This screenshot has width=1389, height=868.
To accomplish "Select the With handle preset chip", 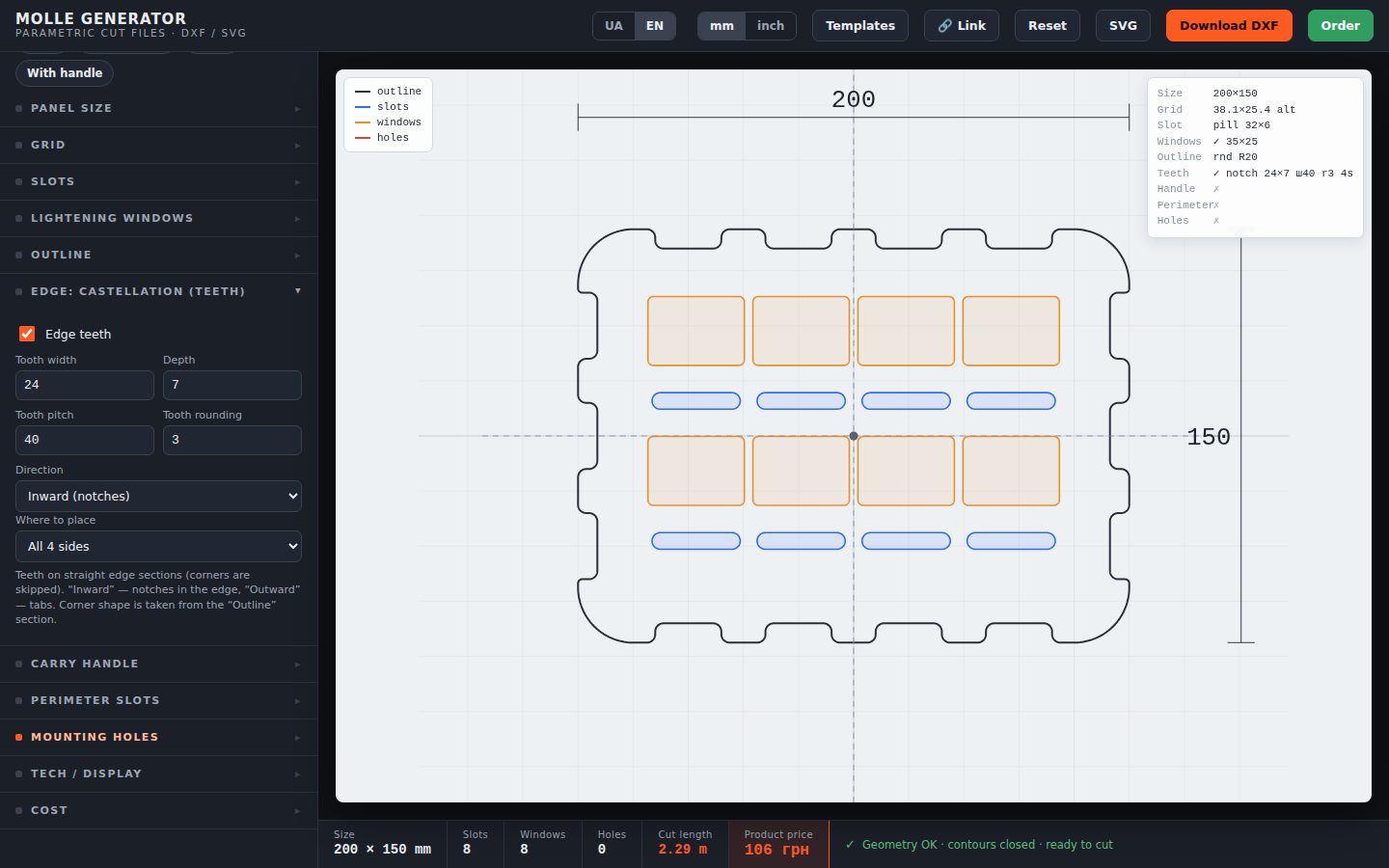I will (x=65, y=73).
